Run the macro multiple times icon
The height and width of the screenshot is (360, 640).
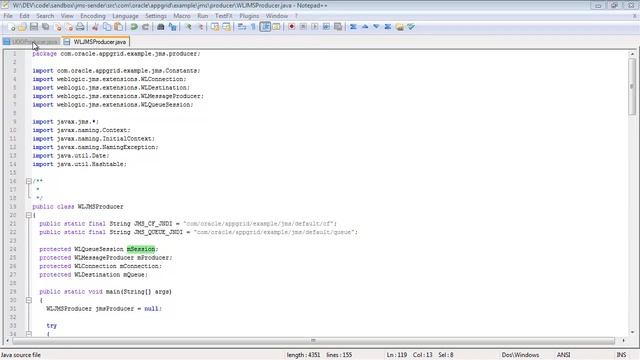click(x=326, y=27)
